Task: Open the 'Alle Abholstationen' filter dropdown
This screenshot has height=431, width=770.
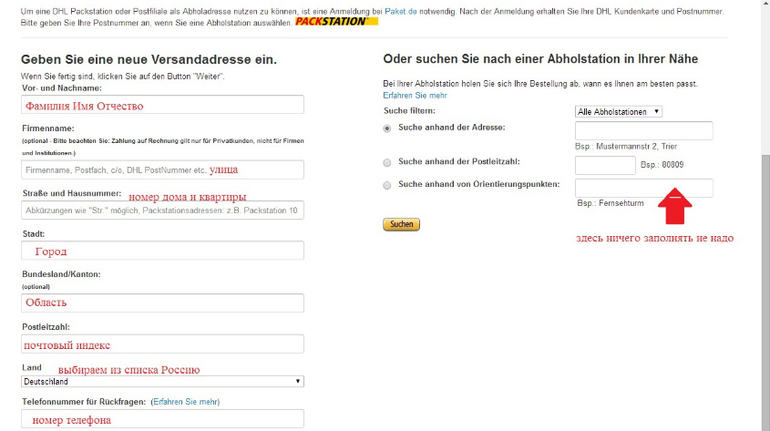Action: (x=618, y=112)
